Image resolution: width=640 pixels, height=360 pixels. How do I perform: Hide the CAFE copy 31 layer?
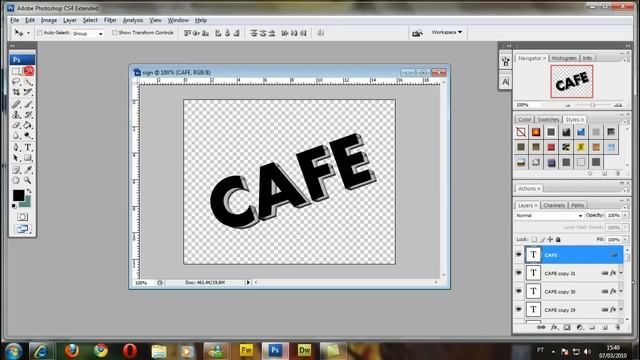[x=519, y=273]
